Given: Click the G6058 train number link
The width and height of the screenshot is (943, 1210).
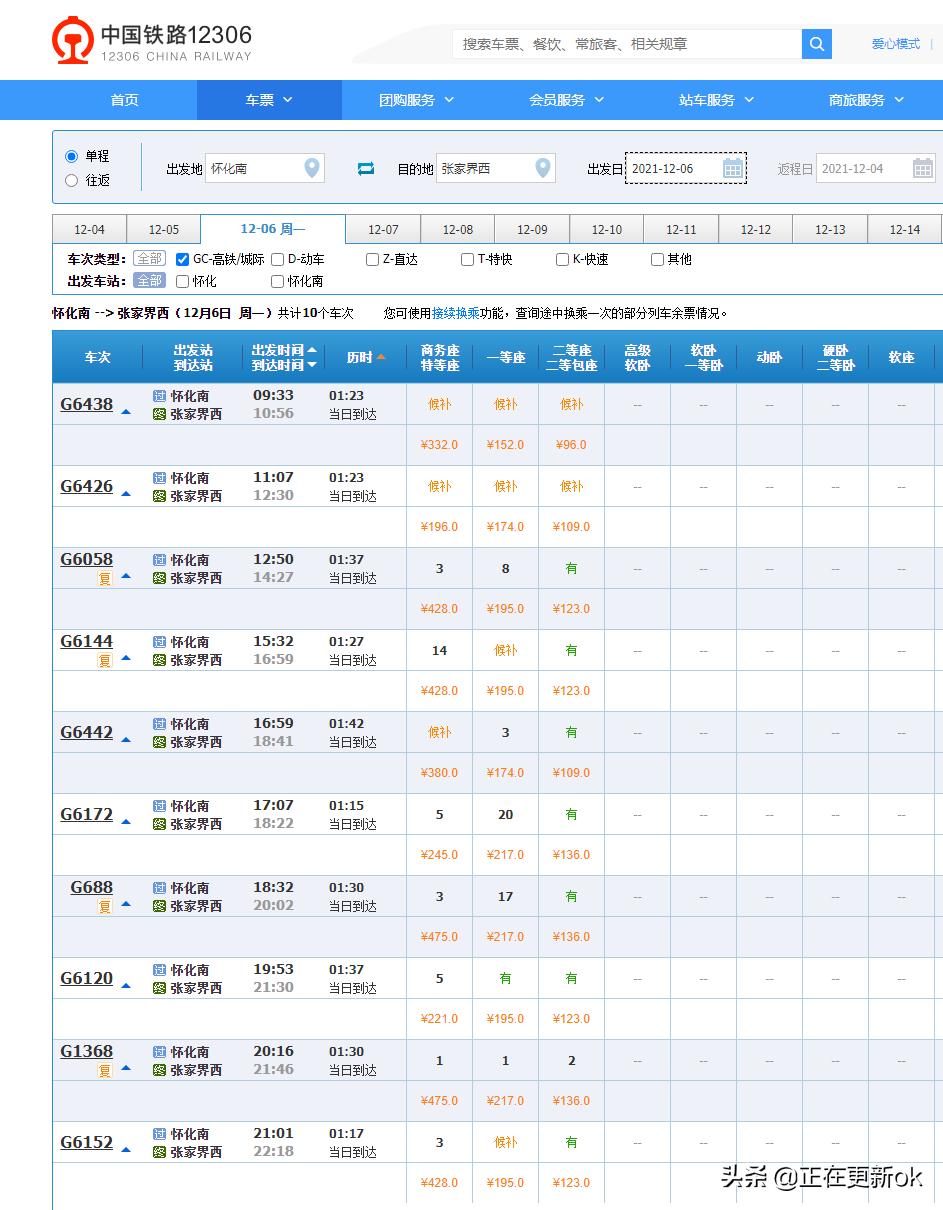Looking at the screenshot, I should click(x=86, y=559).
